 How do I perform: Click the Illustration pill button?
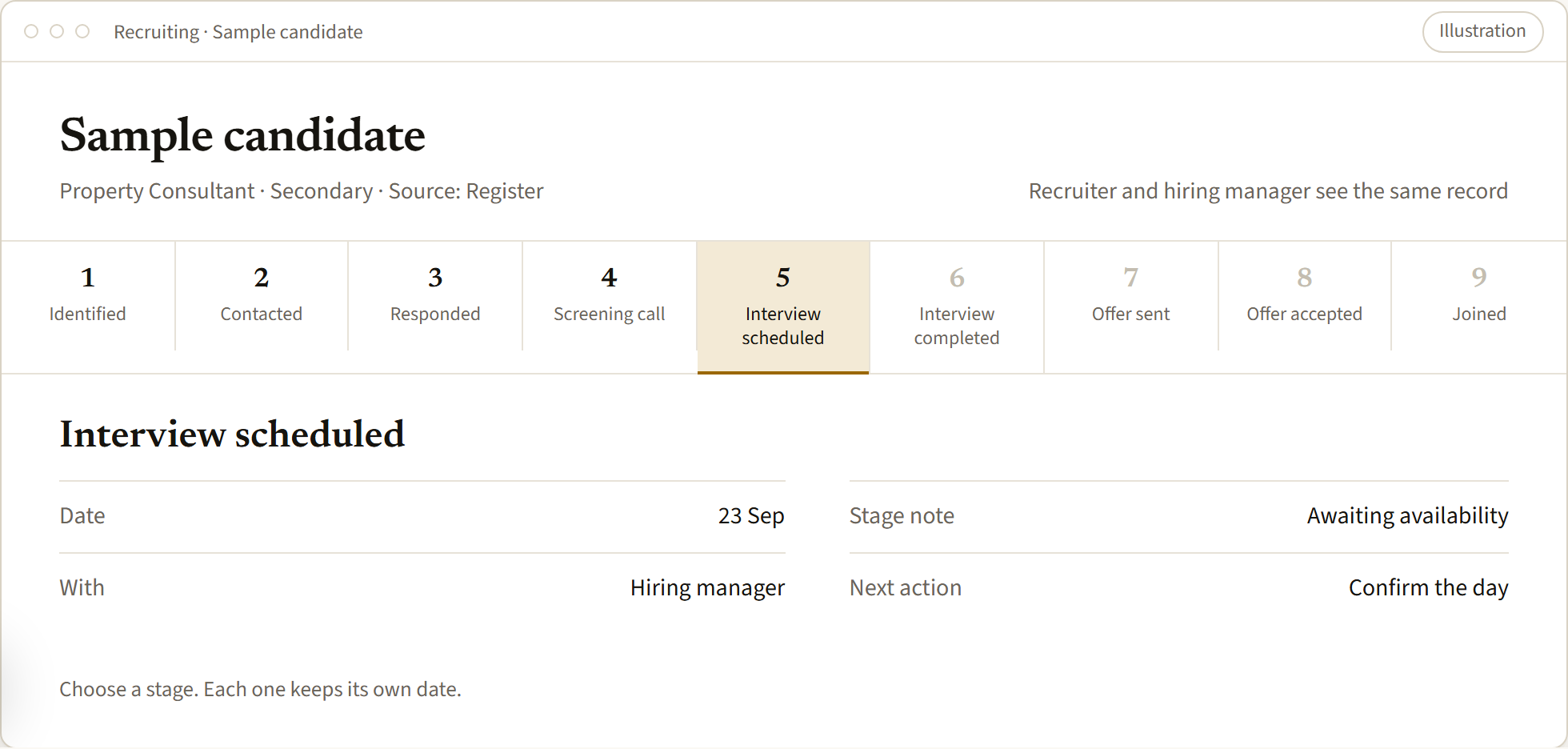(x=1482, y=31)
